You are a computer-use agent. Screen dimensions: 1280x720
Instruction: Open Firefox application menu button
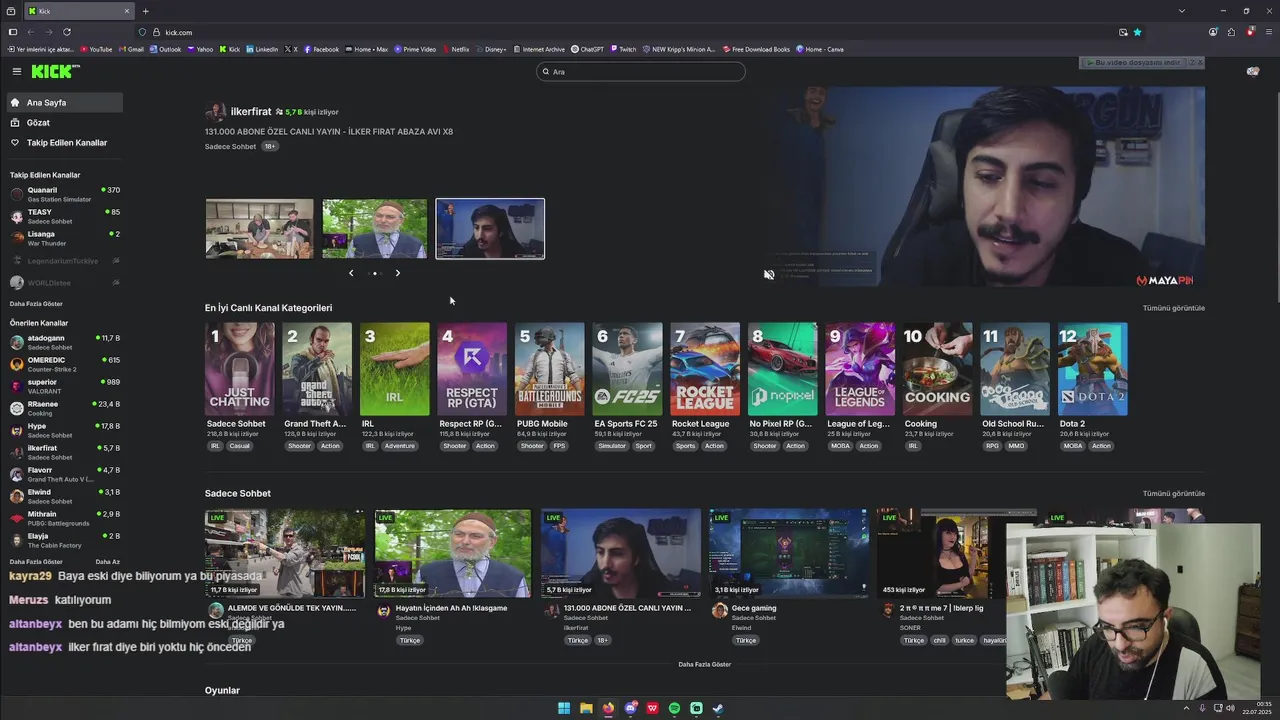coord(1267,32)
